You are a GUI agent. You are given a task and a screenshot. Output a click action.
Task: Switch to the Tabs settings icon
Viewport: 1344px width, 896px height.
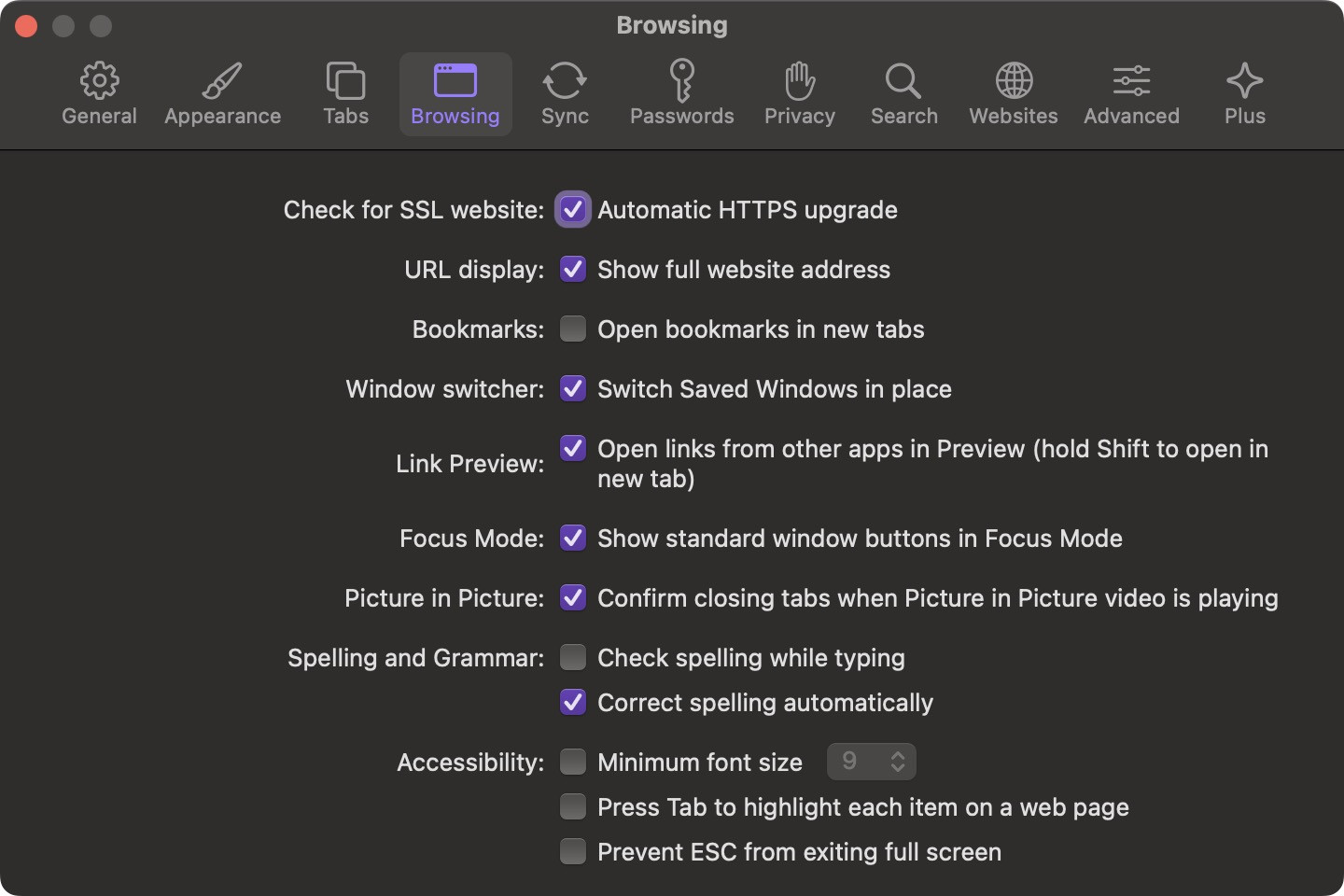click(345, 94)
